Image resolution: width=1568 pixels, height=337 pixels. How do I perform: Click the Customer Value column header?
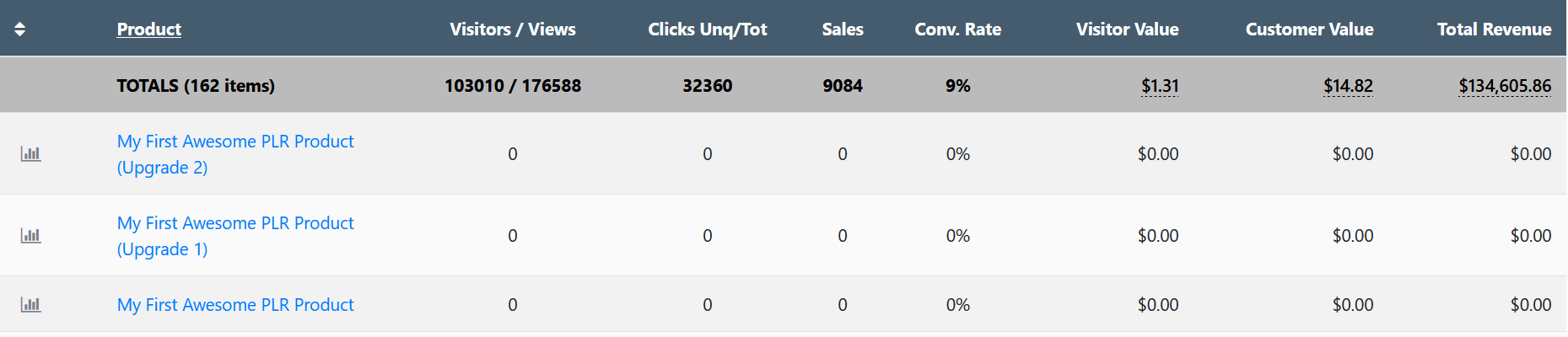pos(1309,29)
